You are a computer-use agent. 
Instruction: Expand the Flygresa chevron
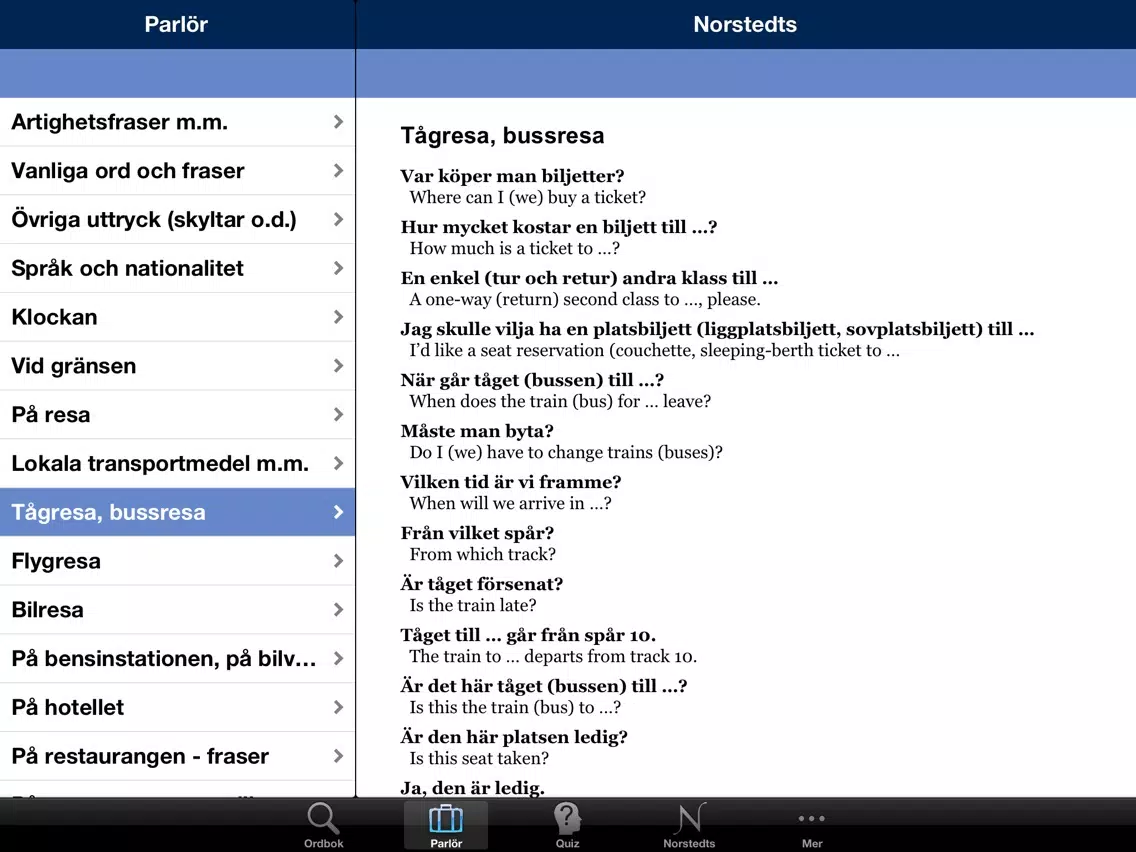pyautogui.click(x=338, y=561)
